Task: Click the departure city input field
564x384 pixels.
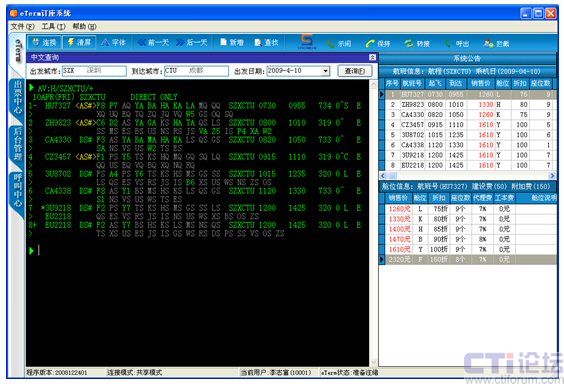Action: click(x=94, y=71)
